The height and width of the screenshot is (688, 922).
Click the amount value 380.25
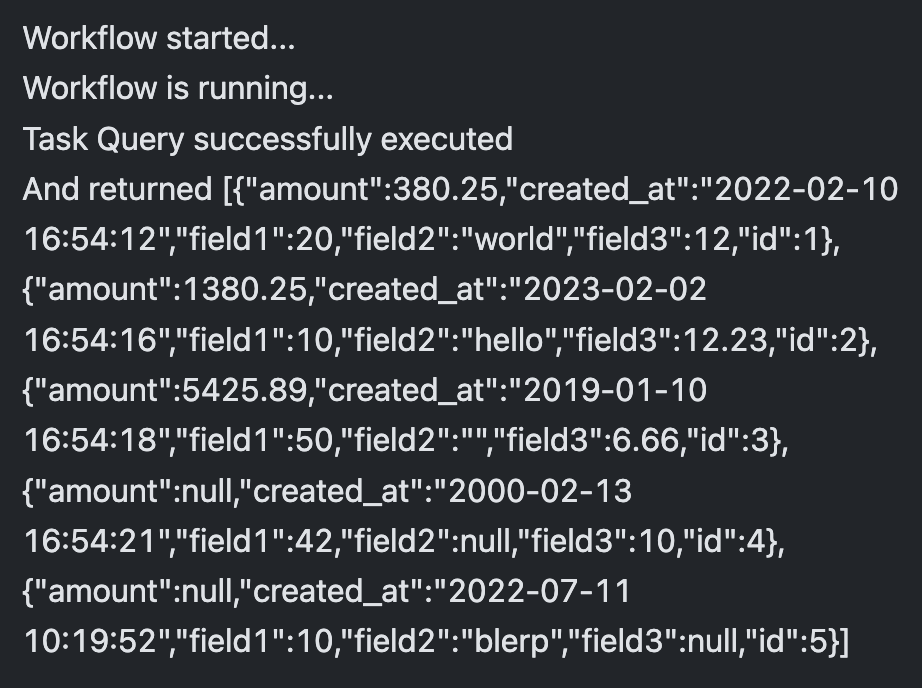click(448, 188)
